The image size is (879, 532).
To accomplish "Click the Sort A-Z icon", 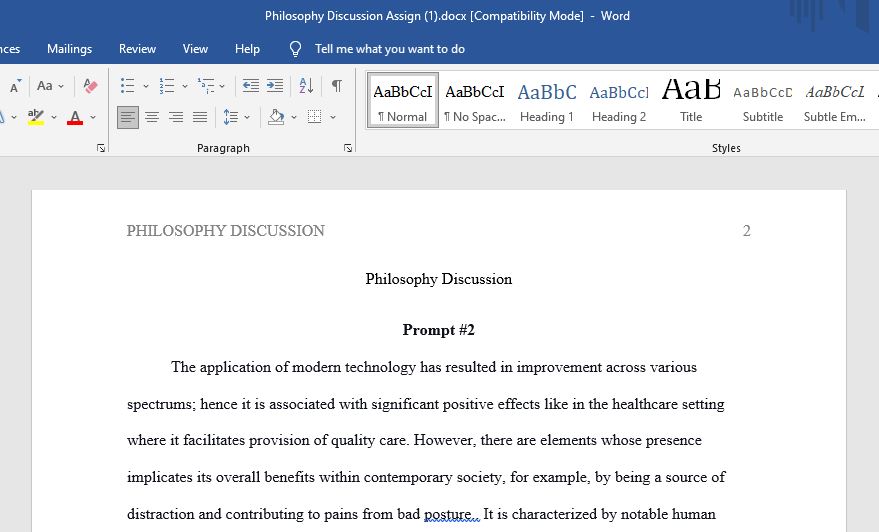I will (x=306, y=86).
